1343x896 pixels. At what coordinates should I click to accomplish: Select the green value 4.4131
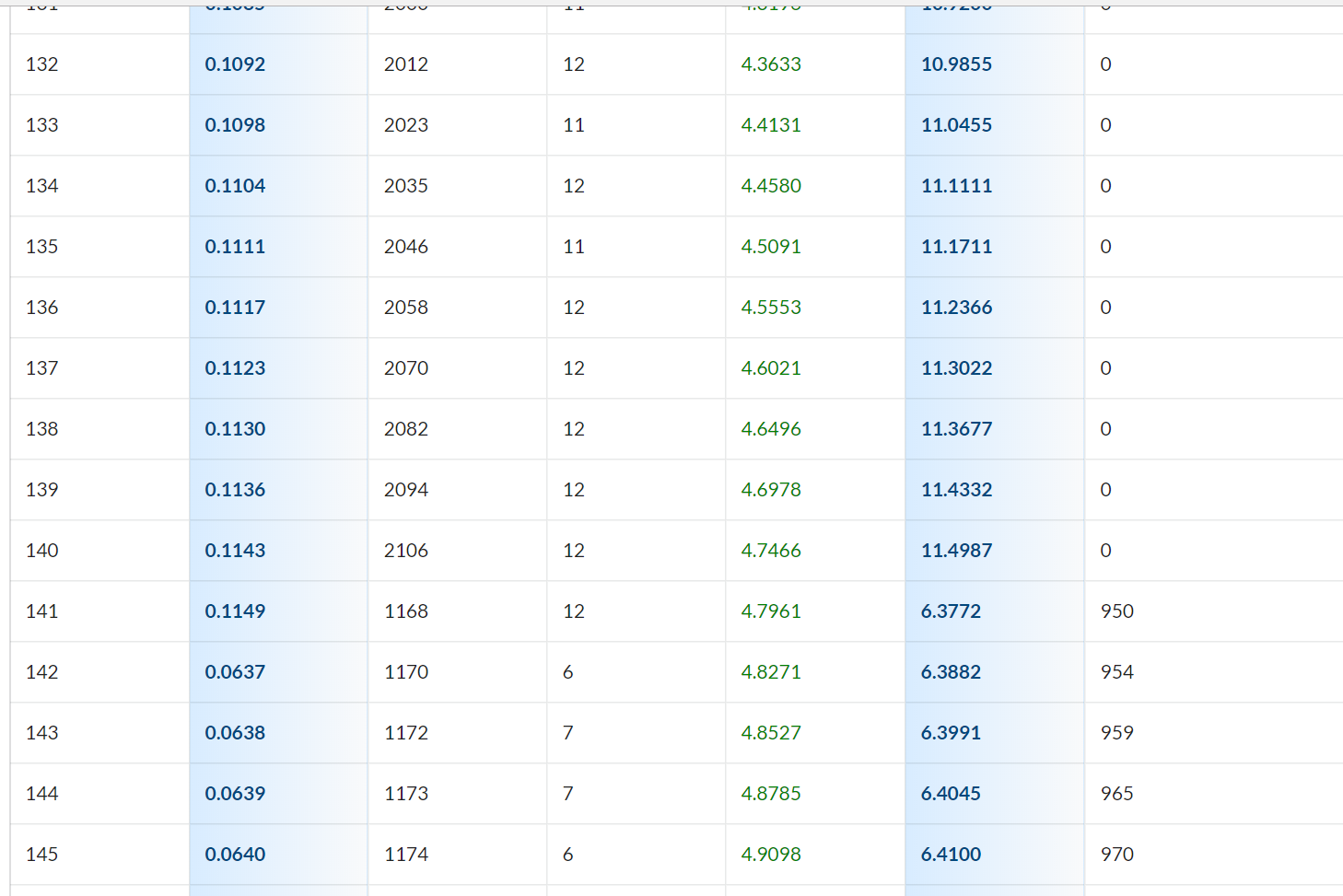pyautogui.click(x=771, y=125)
